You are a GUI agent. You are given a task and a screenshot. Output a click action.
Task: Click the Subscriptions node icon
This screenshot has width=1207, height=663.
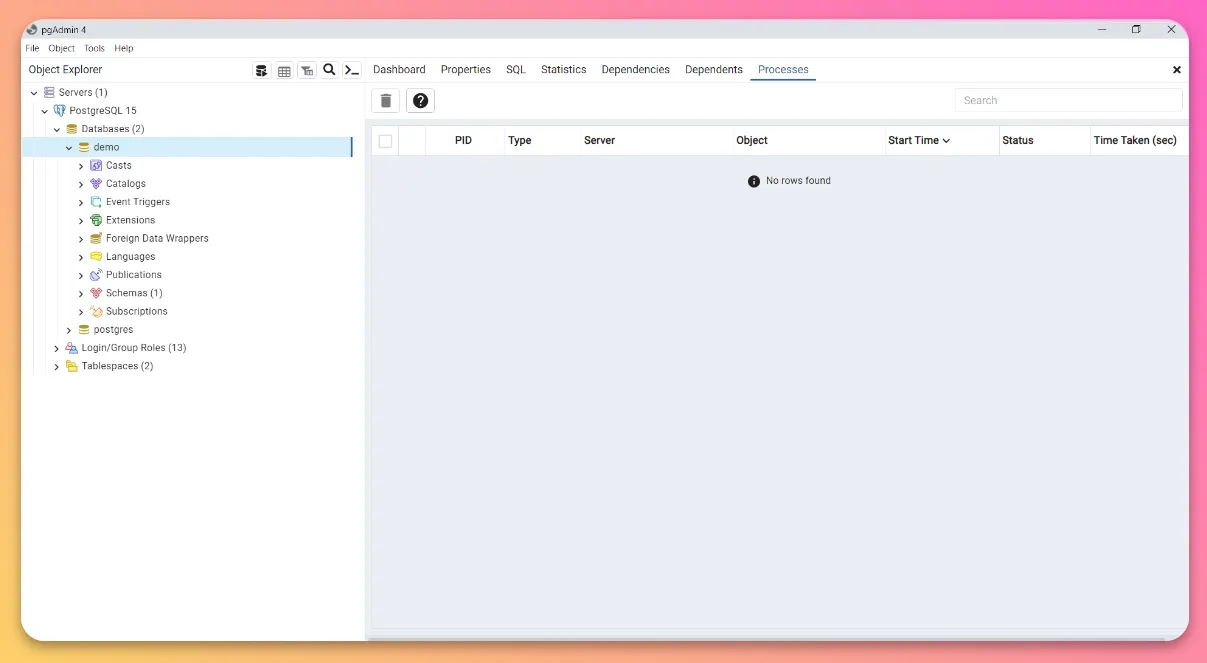(x=96, y=311)
